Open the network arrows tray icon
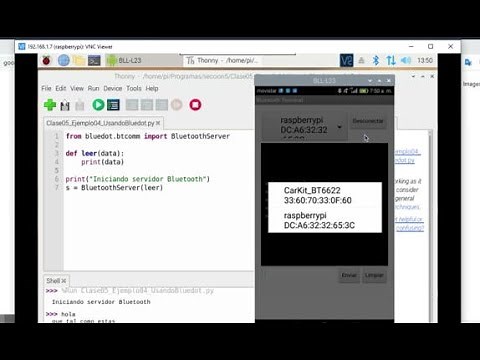The height and width of the screenshot is (360, 480). click(x=391, y=60)
